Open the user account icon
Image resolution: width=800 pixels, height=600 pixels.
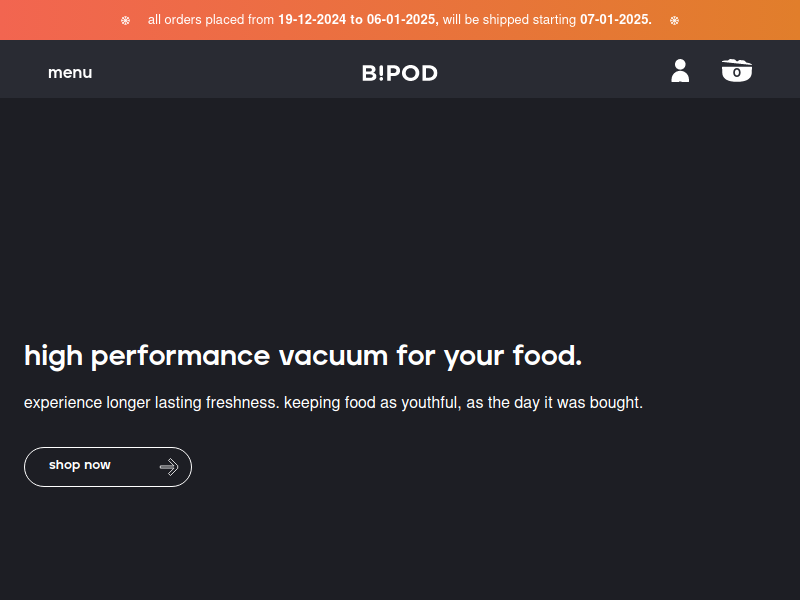[680, 71]
